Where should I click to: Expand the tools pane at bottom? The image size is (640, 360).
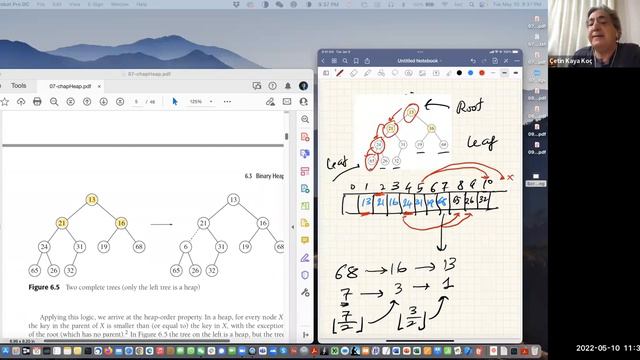(305, 335)
